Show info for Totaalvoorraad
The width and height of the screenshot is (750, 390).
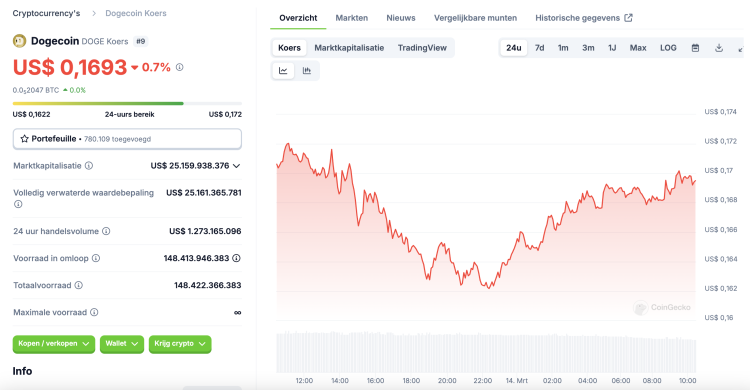pyautogui.click(x=78, y=285)
